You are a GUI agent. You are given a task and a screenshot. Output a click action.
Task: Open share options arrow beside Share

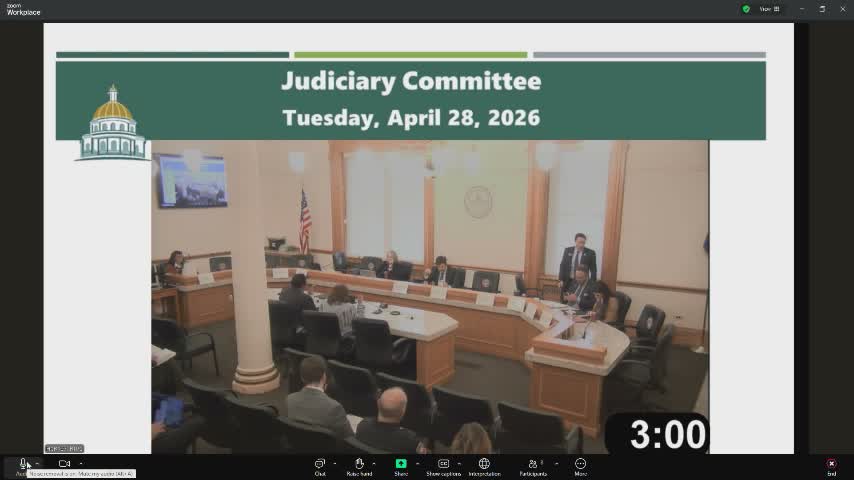417,464
